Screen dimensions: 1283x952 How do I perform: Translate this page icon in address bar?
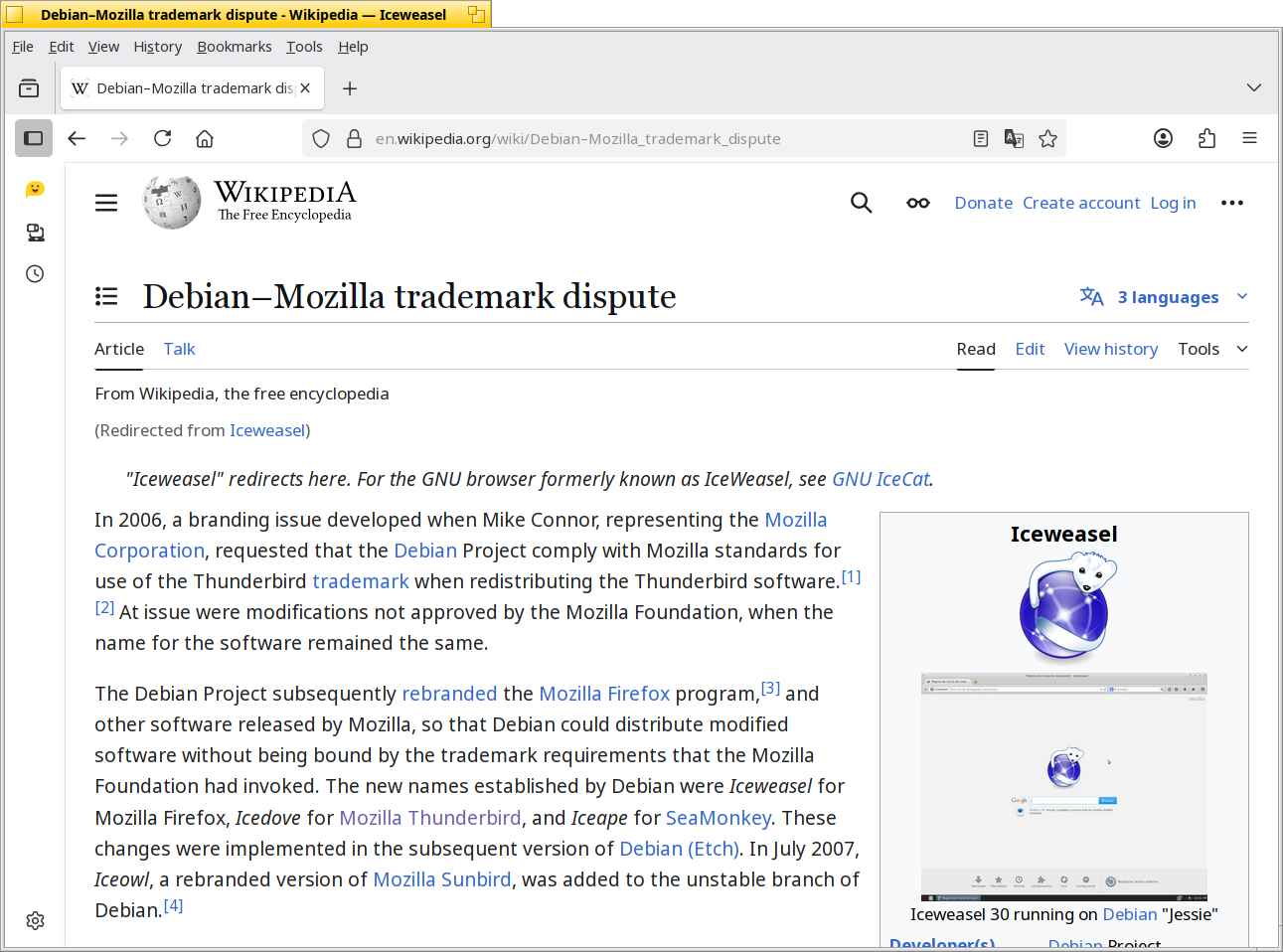[1014, 139]
